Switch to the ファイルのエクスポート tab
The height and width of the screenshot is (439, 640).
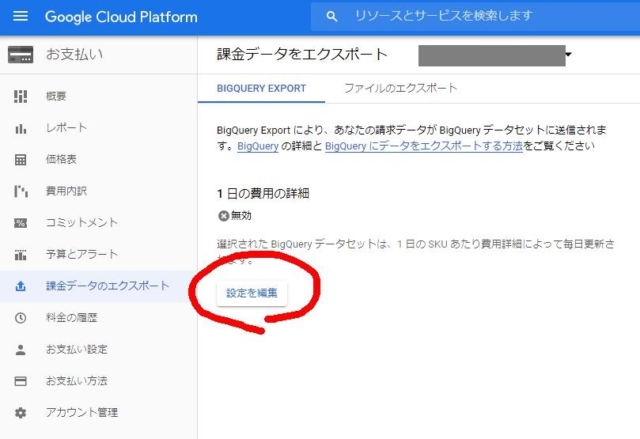point(400,88)
